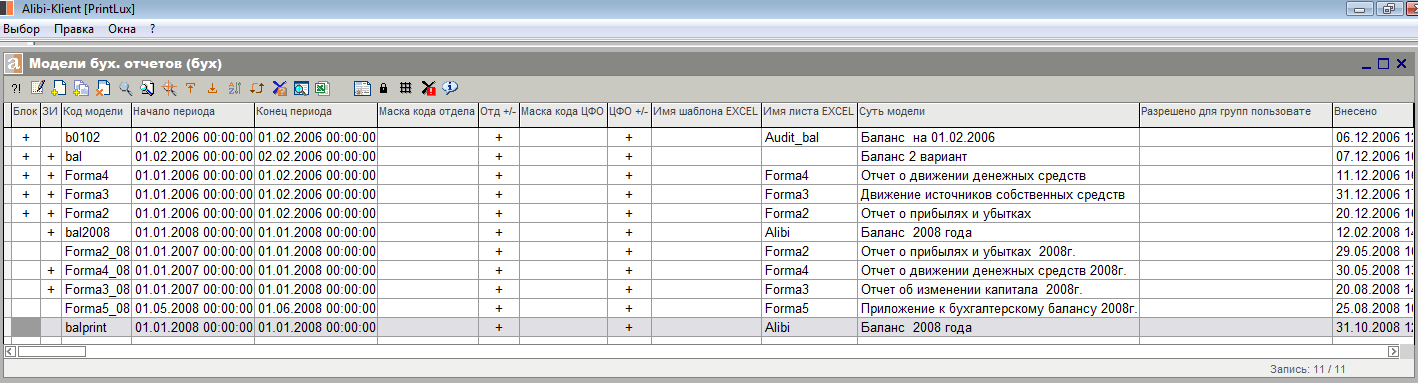Image resolution: width=1418 pixels, height=383 pixels.
Task: Toggle ЦФО +/- for Forma5_08 row
Action: tap(629, 308)
